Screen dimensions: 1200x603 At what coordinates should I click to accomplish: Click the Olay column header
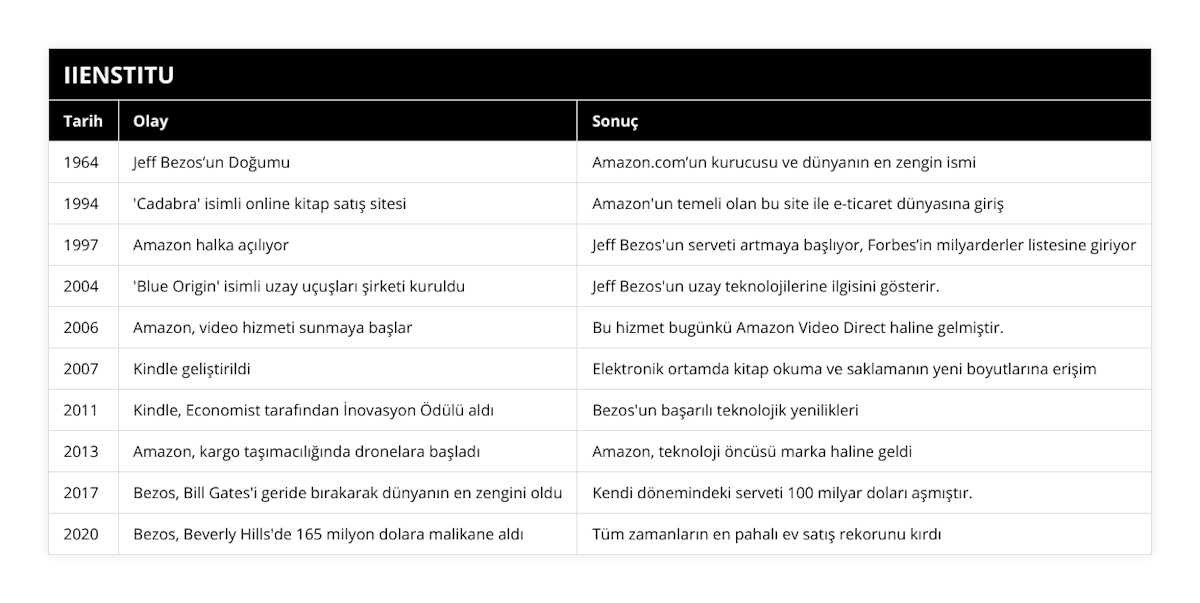[150, 121]
